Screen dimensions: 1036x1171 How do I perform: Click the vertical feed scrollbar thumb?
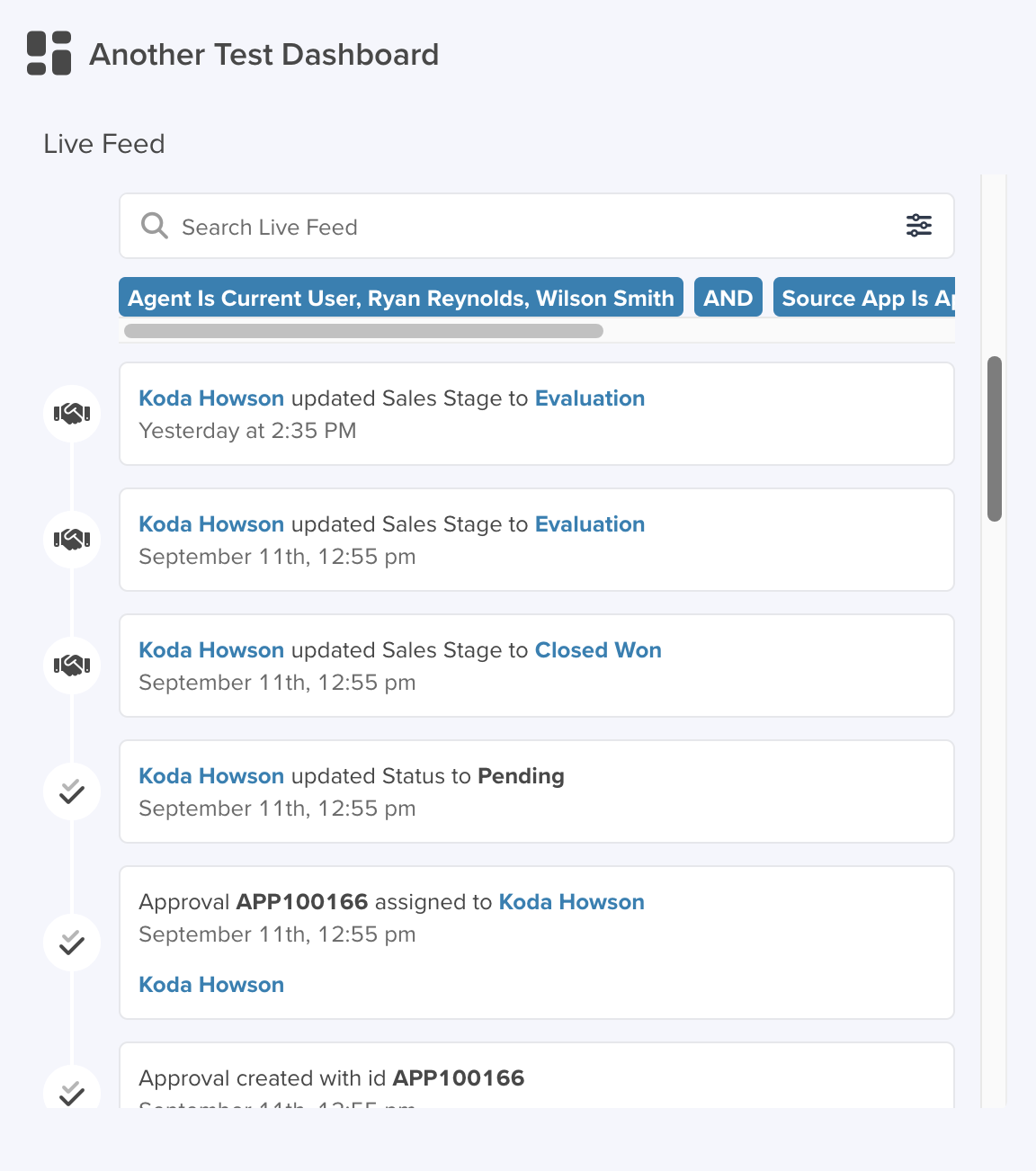click(x=995, y=439)
